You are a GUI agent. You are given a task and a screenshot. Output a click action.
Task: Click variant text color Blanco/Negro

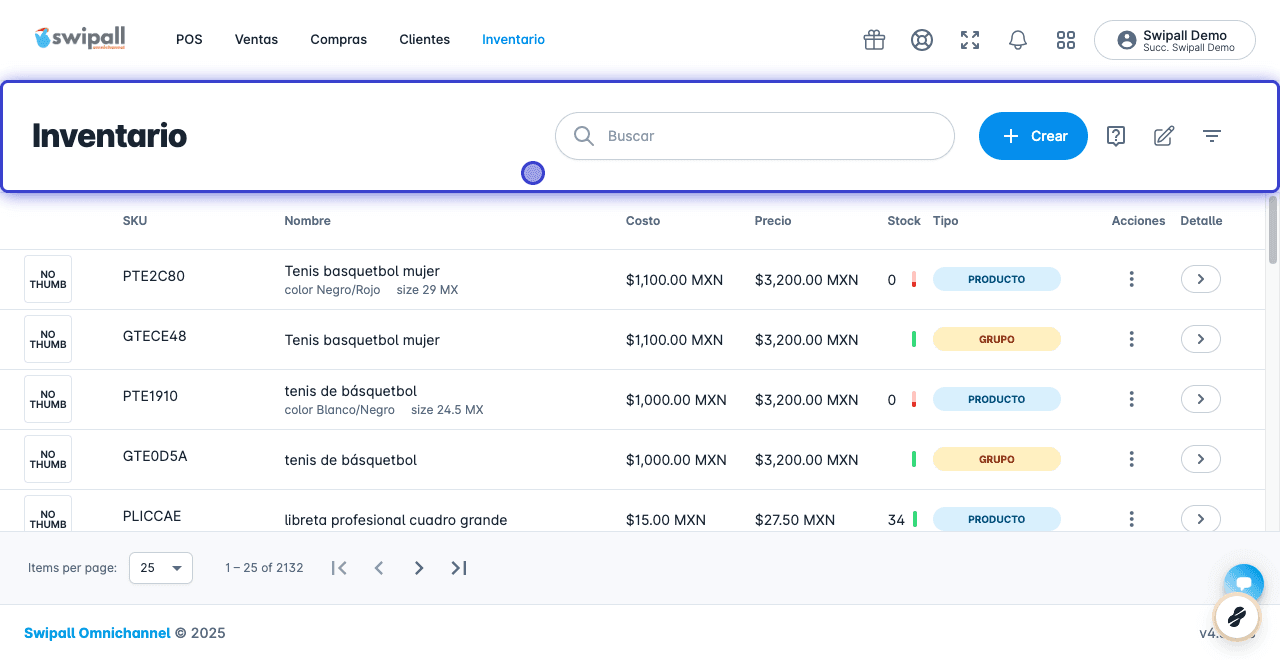pyautogui.click(x=340, y=410)
